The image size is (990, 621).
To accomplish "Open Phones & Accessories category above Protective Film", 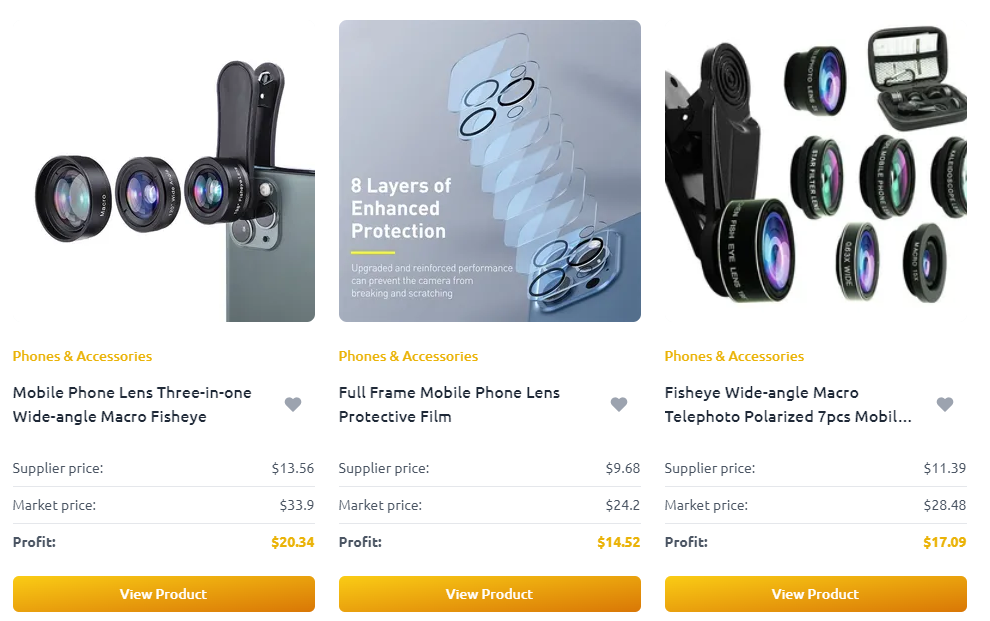I will click(x=408, y=356).
